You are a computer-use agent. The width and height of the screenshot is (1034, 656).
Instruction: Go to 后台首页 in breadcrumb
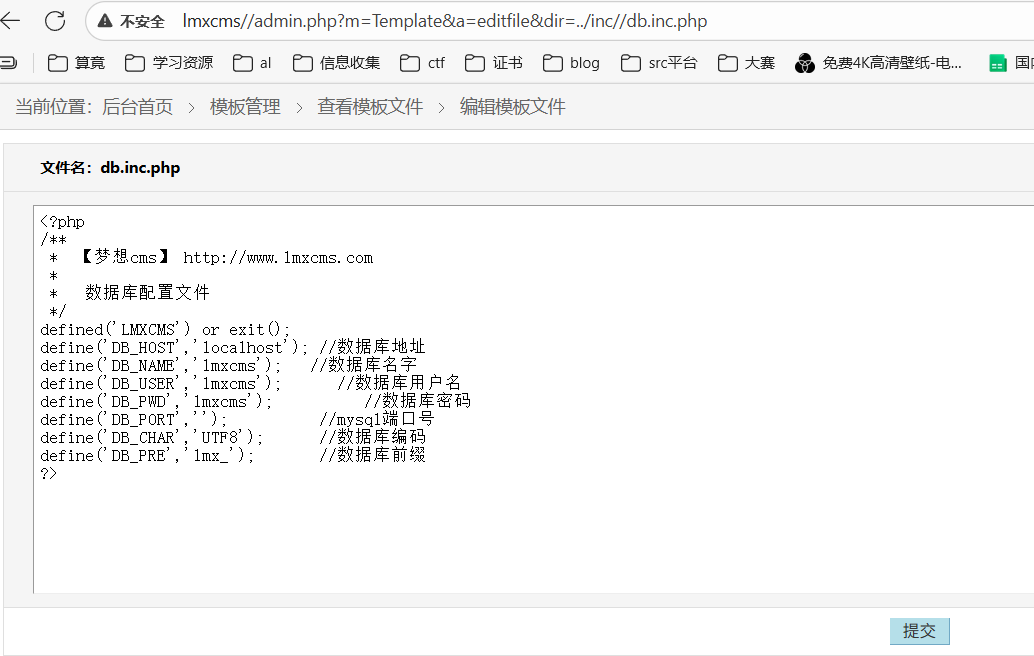tap(137, 107)
